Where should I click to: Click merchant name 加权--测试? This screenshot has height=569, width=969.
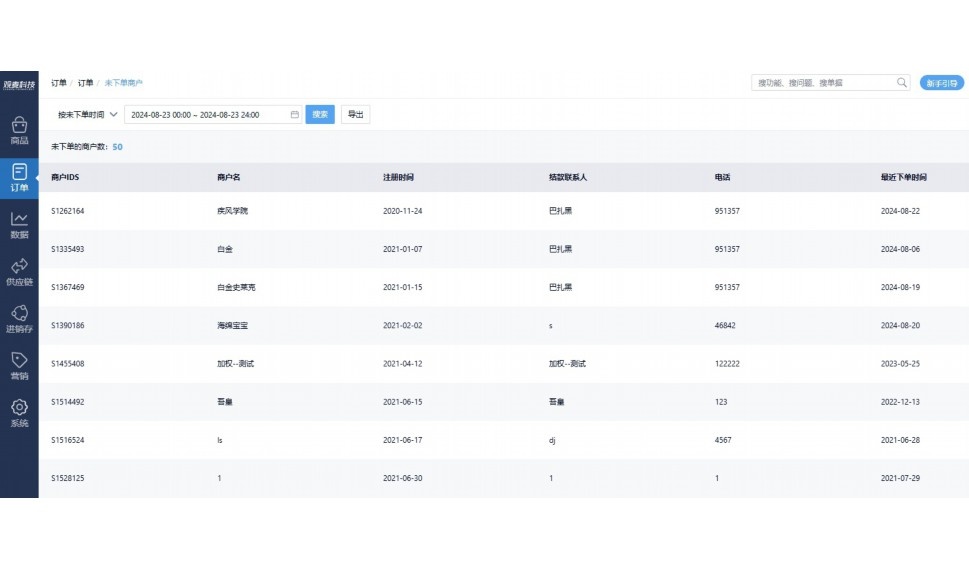click(x=235, y=364)
